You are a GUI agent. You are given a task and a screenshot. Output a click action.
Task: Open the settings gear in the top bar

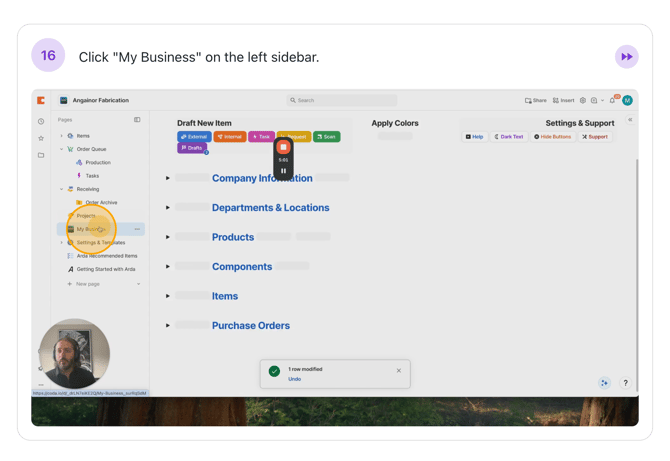coord(583,100)
